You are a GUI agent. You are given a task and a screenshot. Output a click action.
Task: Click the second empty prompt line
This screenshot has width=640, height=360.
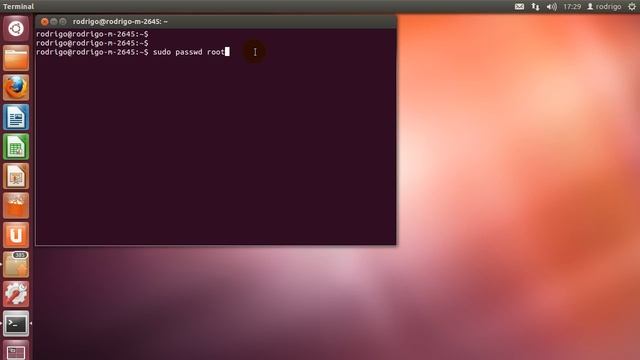[x=92, y=43]
